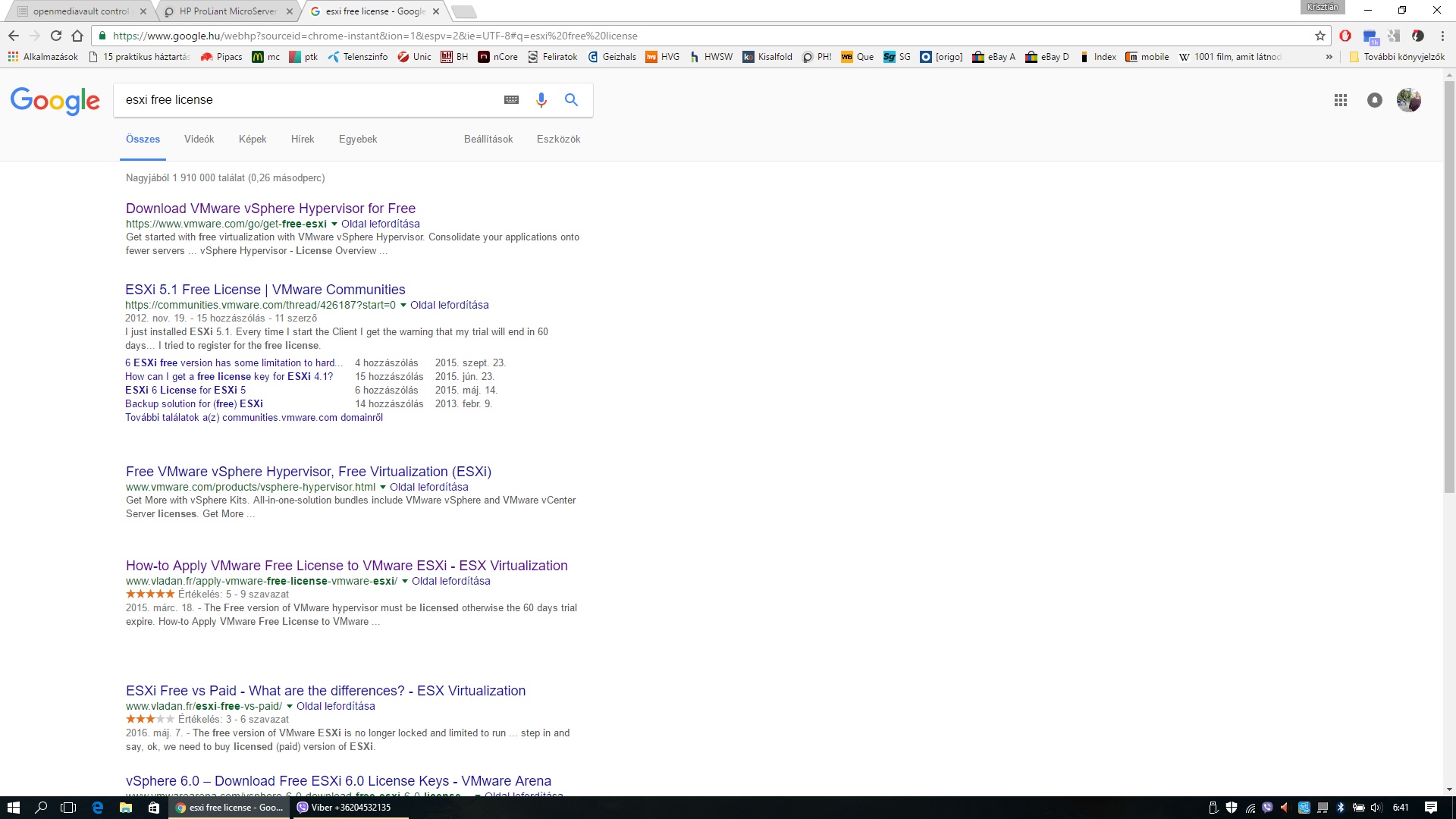Screen dimensions: 1456x819
Task: Launch Edge from taskbar
Action: click(x=97, y=808)
